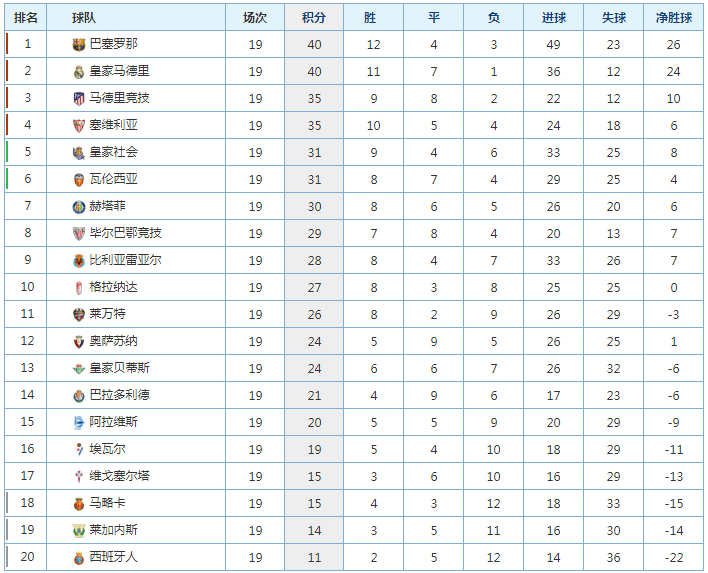Sort by the 积分 points column header
This screenshot has width=708, height=573.
tap(314, 18)
